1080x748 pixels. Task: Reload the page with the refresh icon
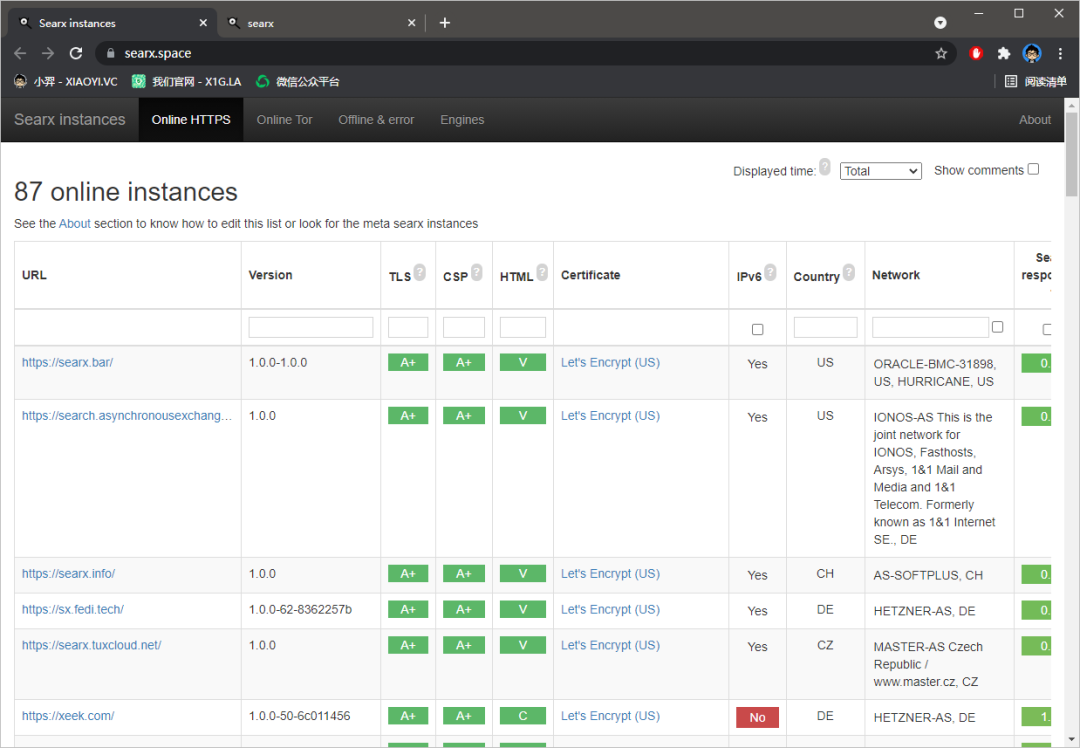(x=76, y=54)
